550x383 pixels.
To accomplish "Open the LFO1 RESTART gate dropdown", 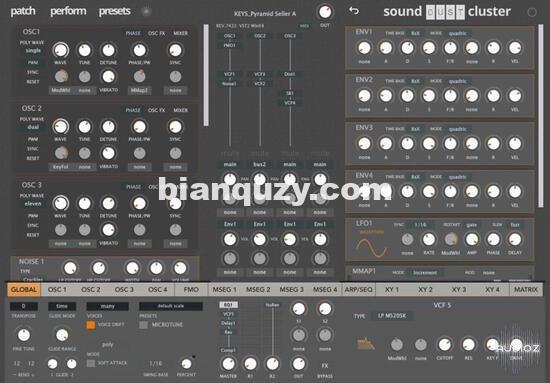I will tap(472, 225).
